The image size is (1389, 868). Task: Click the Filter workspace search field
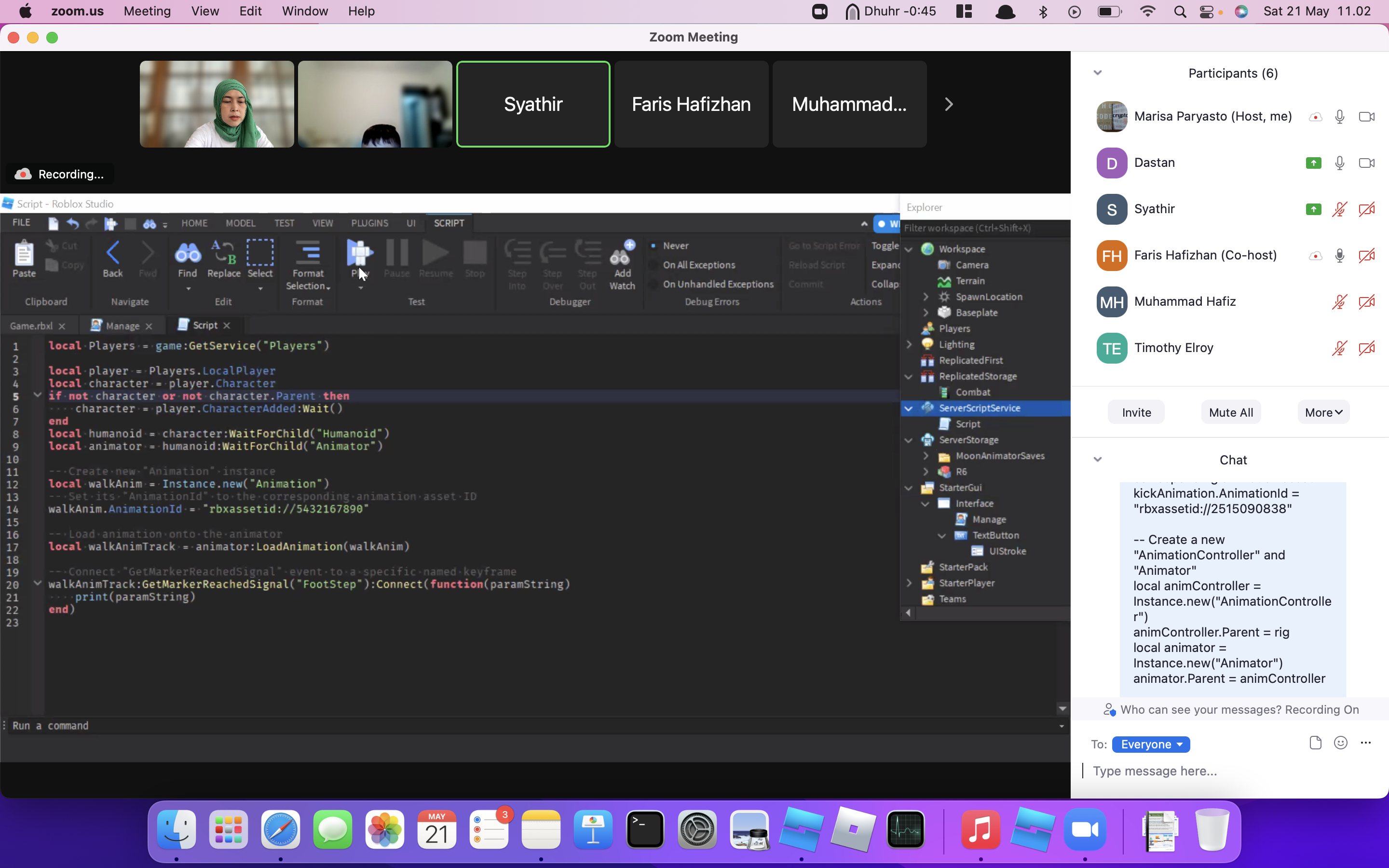click(x=985, y=228)
